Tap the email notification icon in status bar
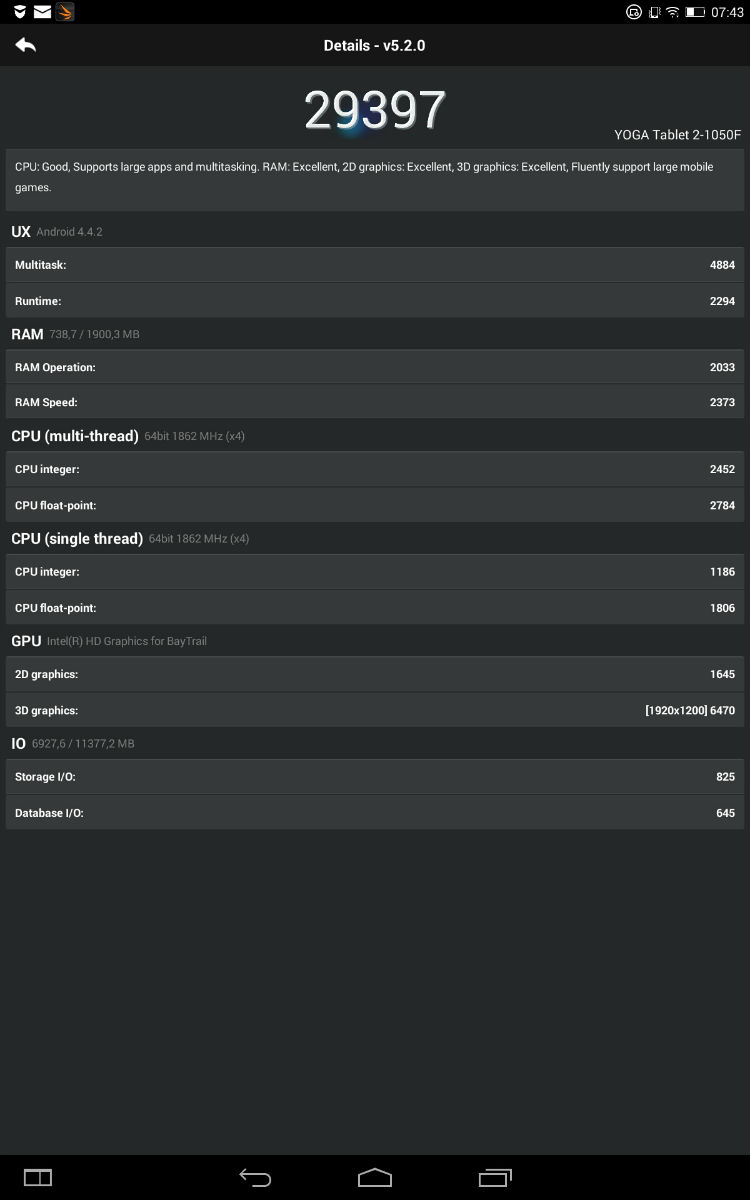Screen dimensions: 750x1200 (42, 12)
